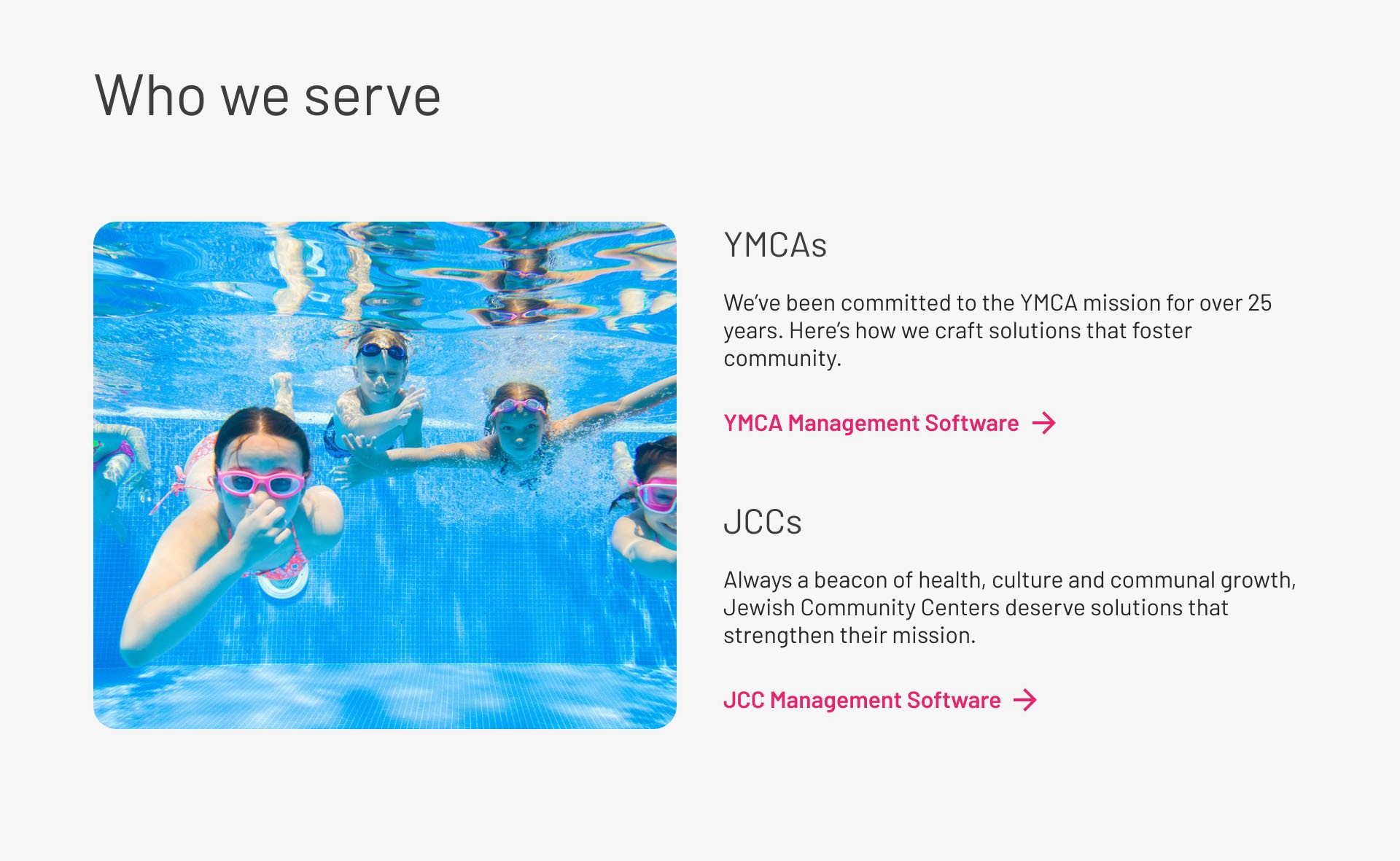Click the words 'Jewish Community Centers' in paragraph
This screenshot has width=1400, height=861.
[861, 607]
